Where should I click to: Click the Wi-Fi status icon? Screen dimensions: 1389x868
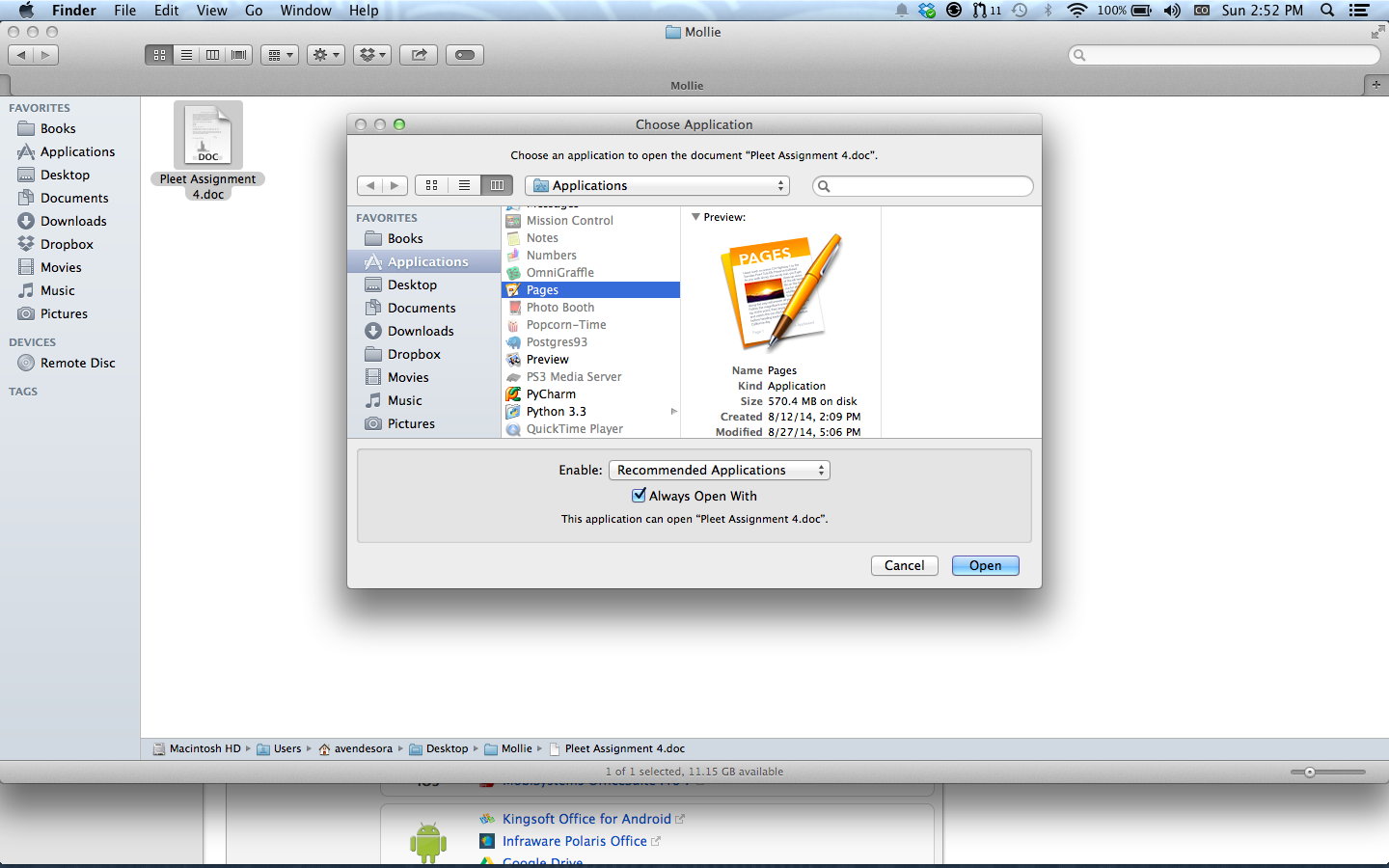1076,11
